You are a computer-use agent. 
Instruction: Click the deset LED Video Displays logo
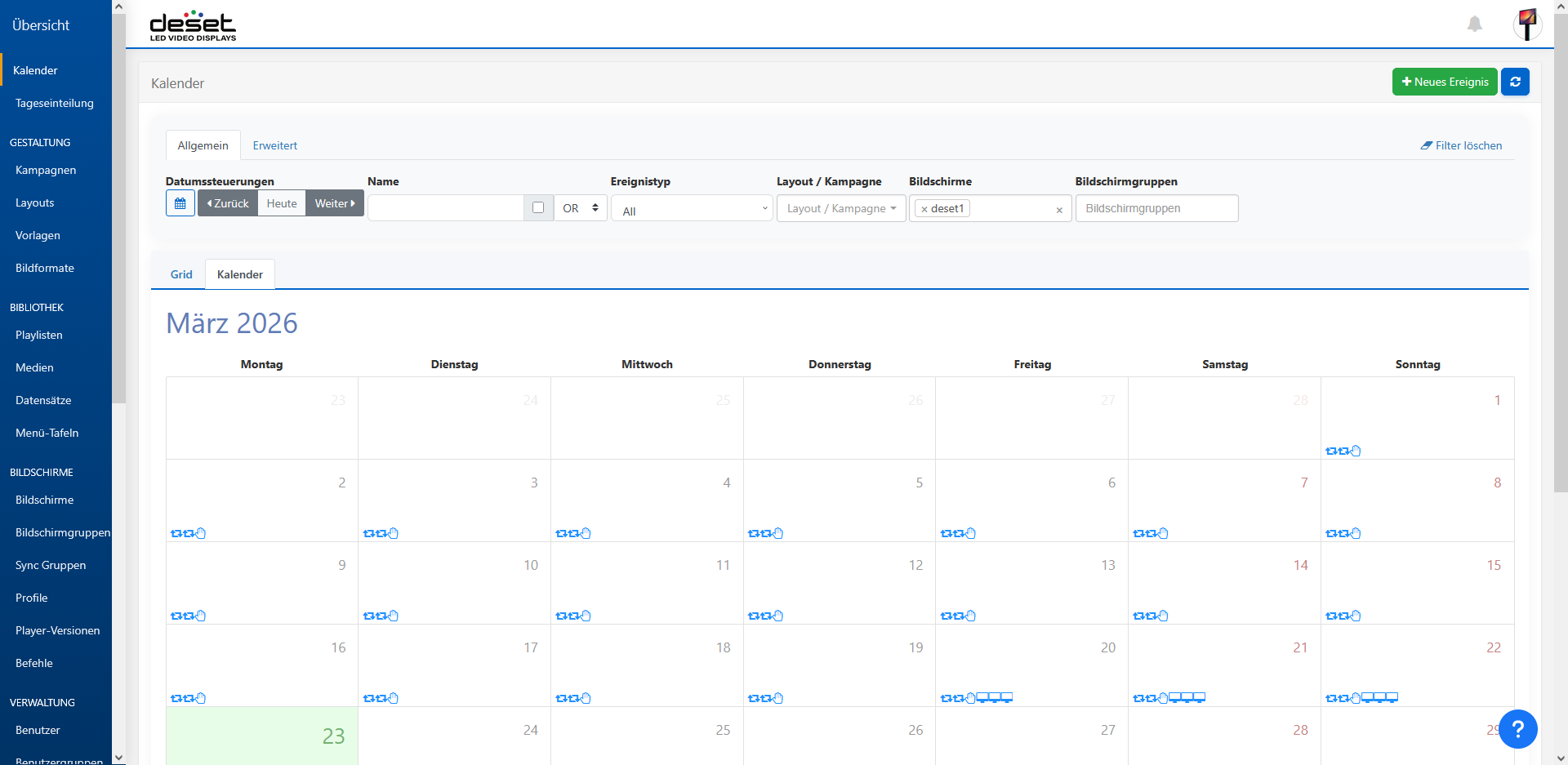tap(192, 25)
